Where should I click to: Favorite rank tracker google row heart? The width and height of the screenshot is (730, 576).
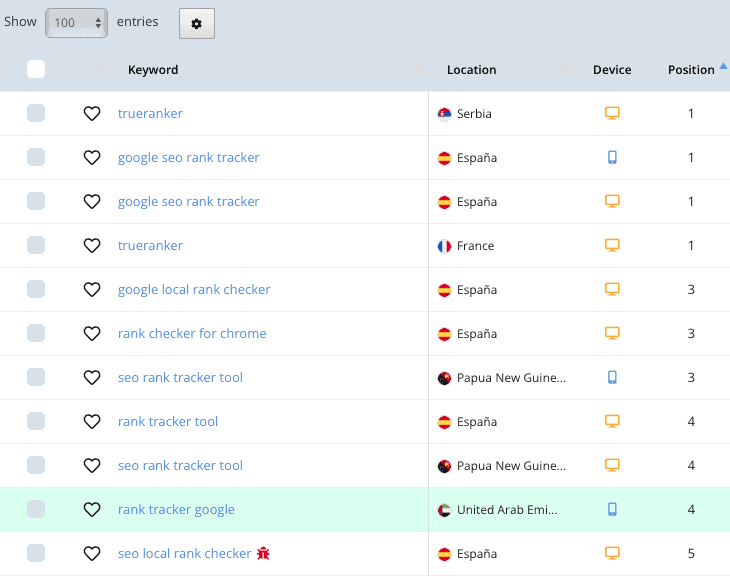pos(92,509)
